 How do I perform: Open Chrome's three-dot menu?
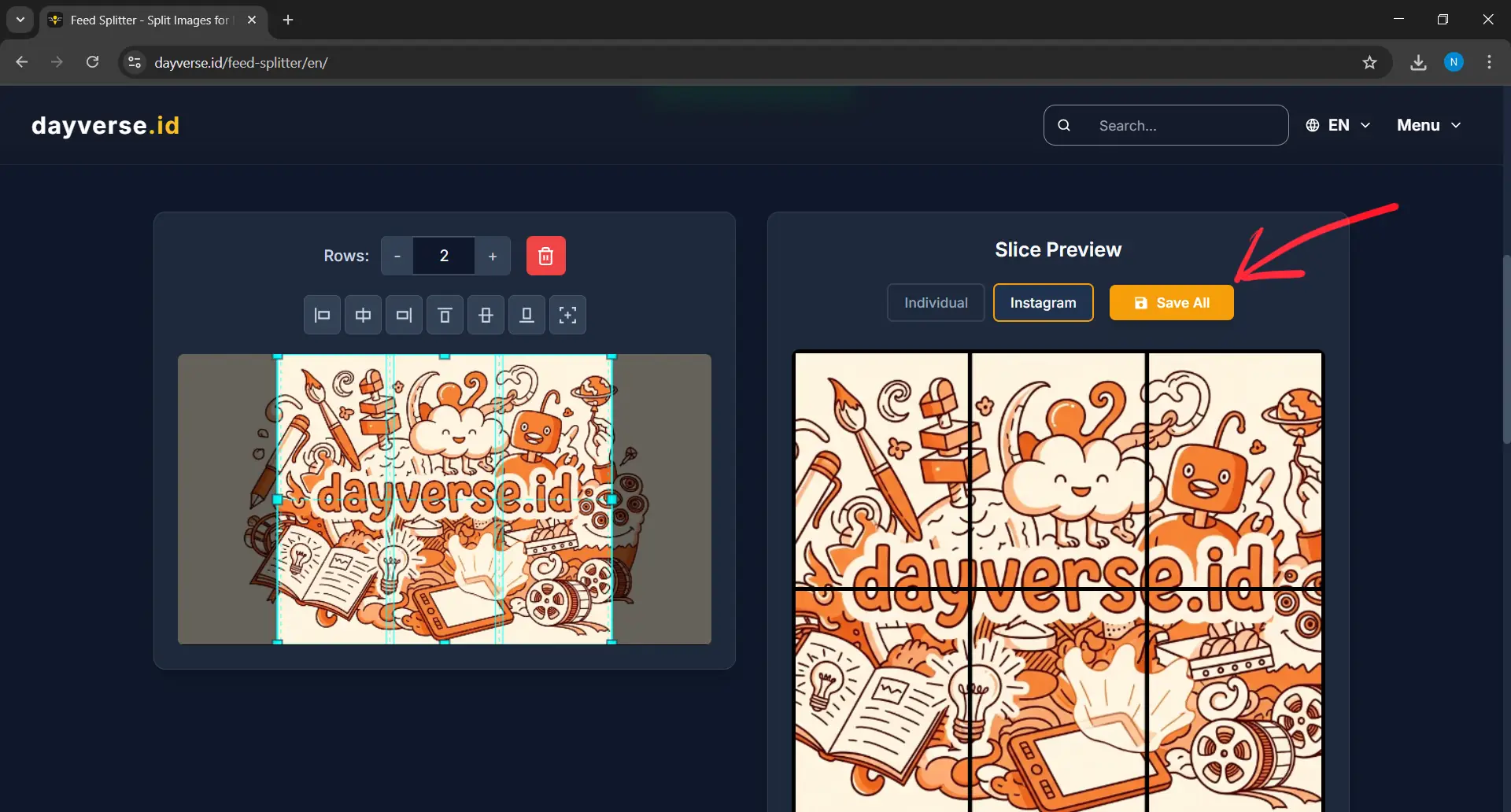click(1489, 62)
